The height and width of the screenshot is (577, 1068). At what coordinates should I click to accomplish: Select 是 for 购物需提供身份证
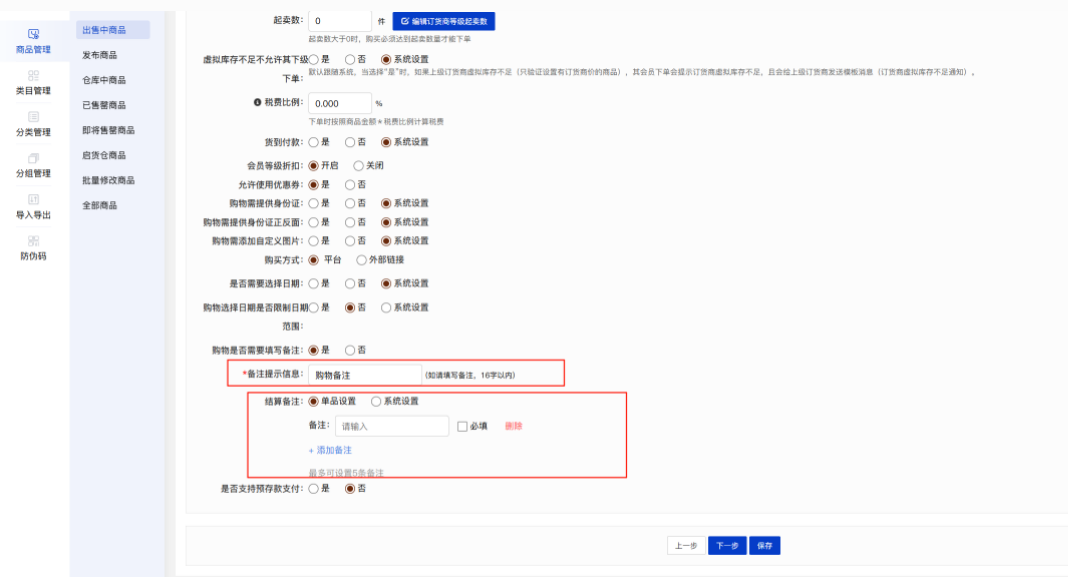click(x=313, y=203)
